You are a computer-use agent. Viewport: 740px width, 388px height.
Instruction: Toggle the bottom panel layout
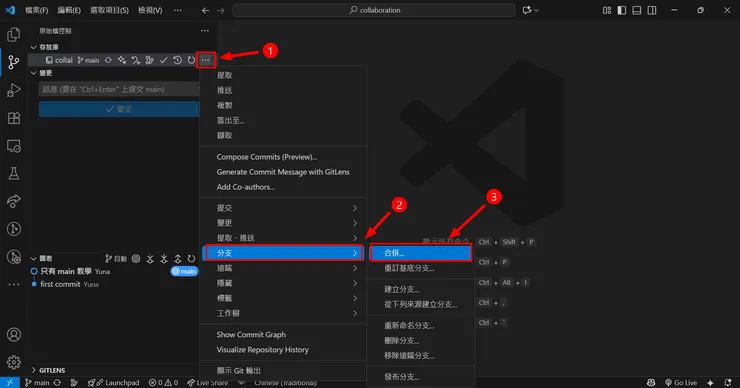637,10
